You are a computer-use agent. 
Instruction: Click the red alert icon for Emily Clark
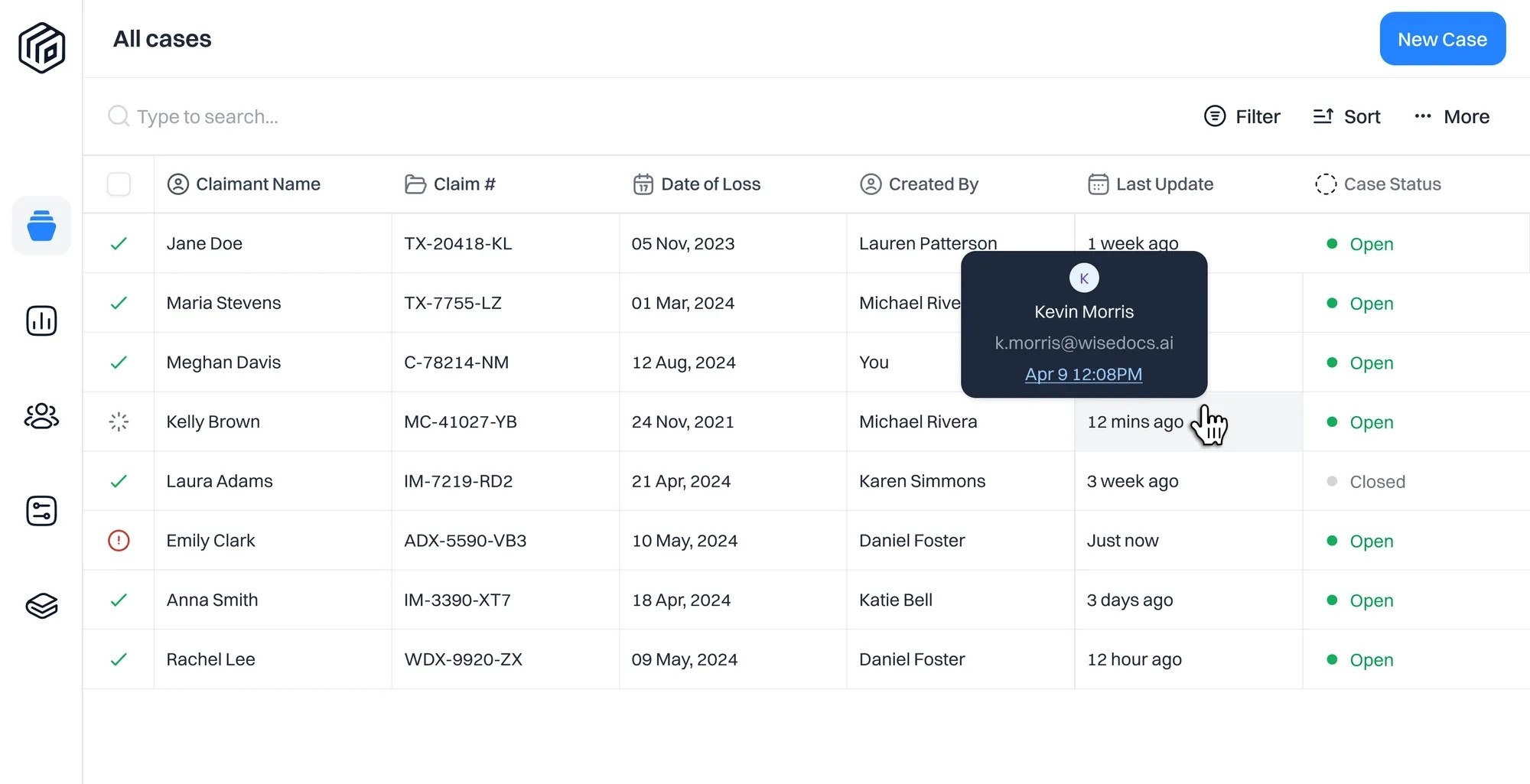click(119, 541)
